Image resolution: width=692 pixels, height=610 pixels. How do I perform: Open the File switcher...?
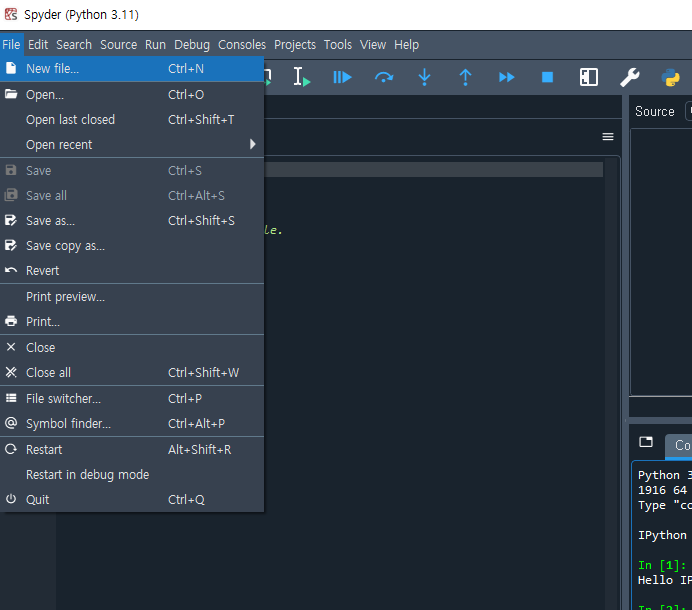pos(132,399)
